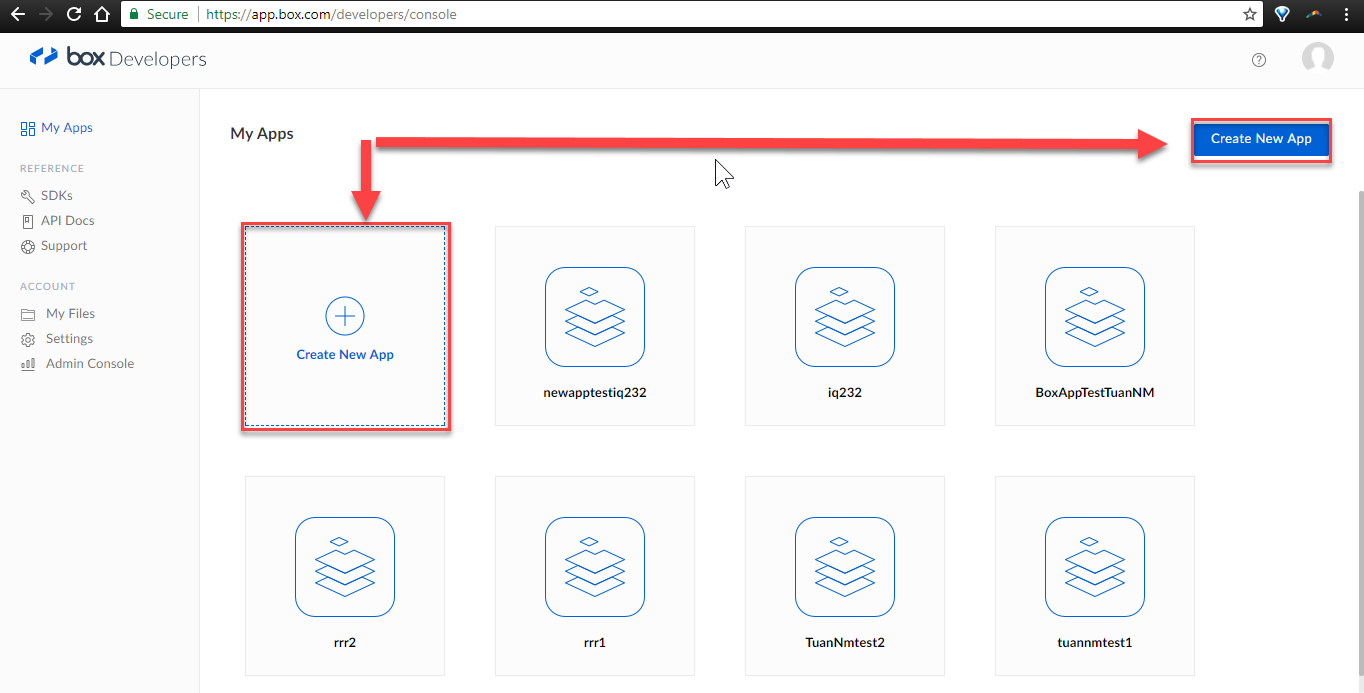This screenshot has width=1364, height=693.
Task: Go to browser home icon
Action: (101, 14)
